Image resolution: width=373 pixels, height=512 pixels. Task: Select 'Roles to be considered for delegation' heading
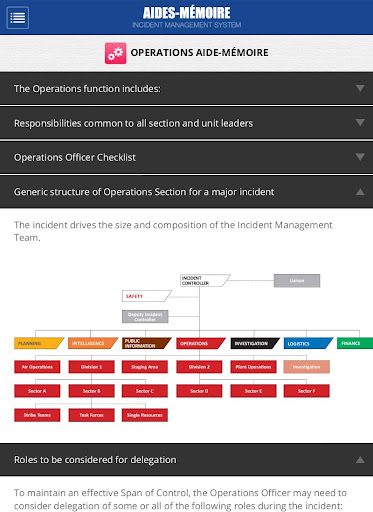pyautogui.click(x=95, y=460)
